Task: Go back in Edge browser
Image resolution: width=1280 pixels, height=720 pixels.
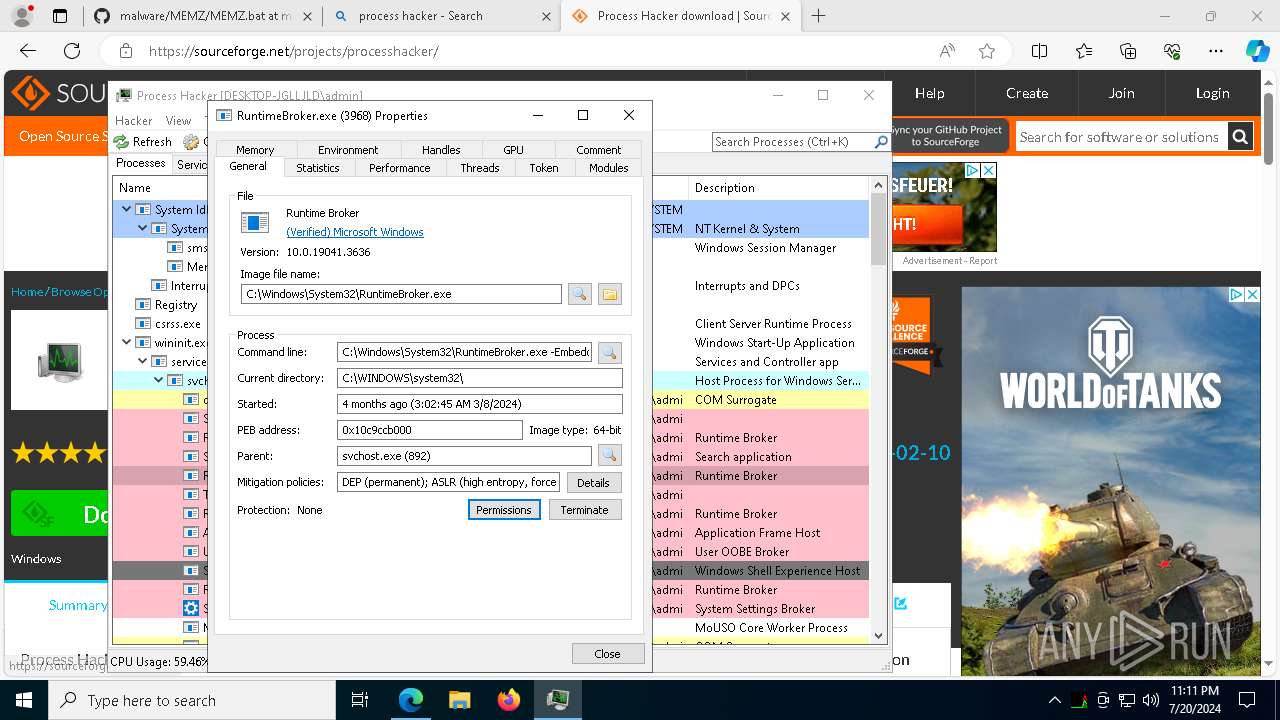Action: pos(28,51)
